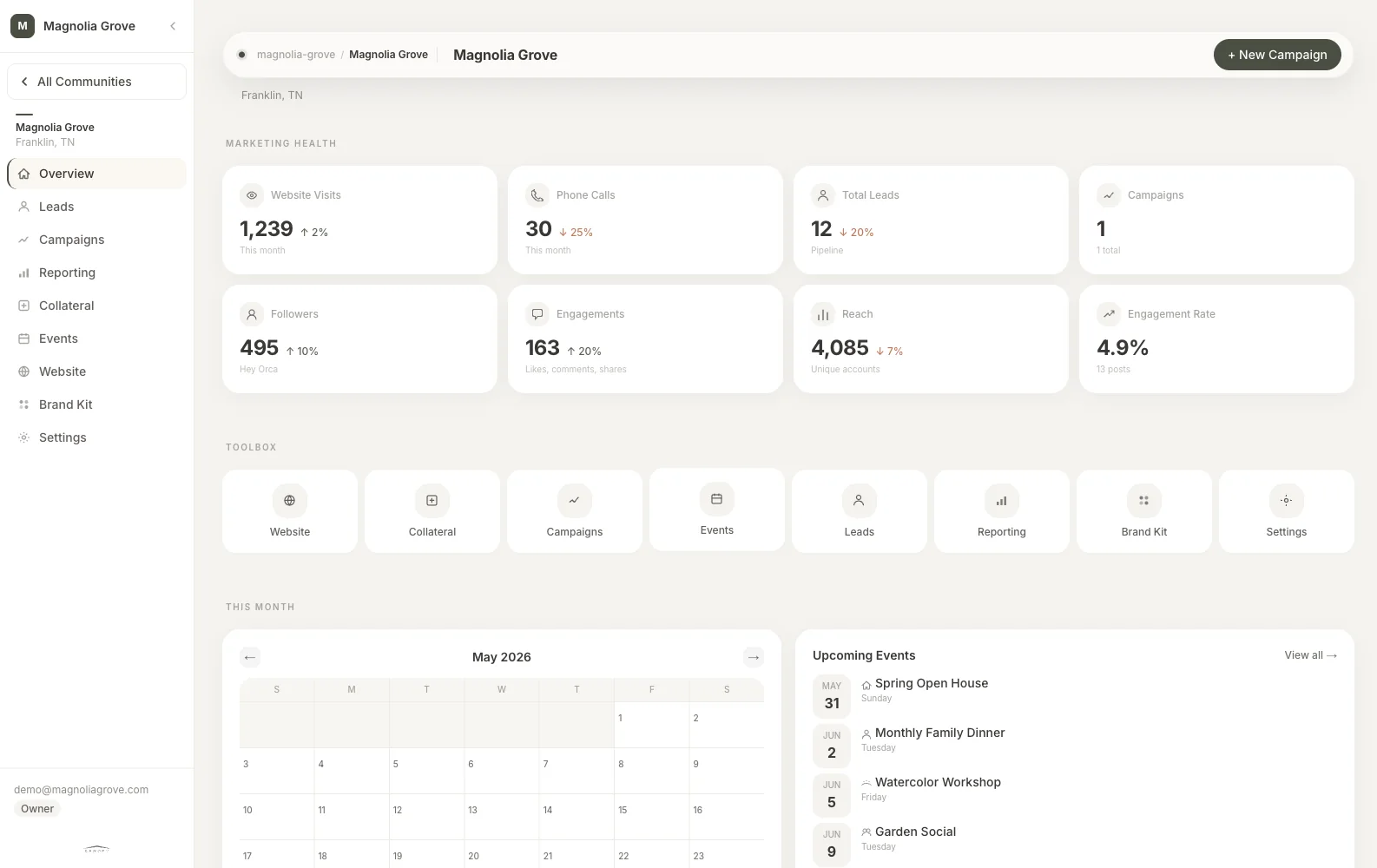
Task: Go to previous month in calendar
Action: pos(250,657)
